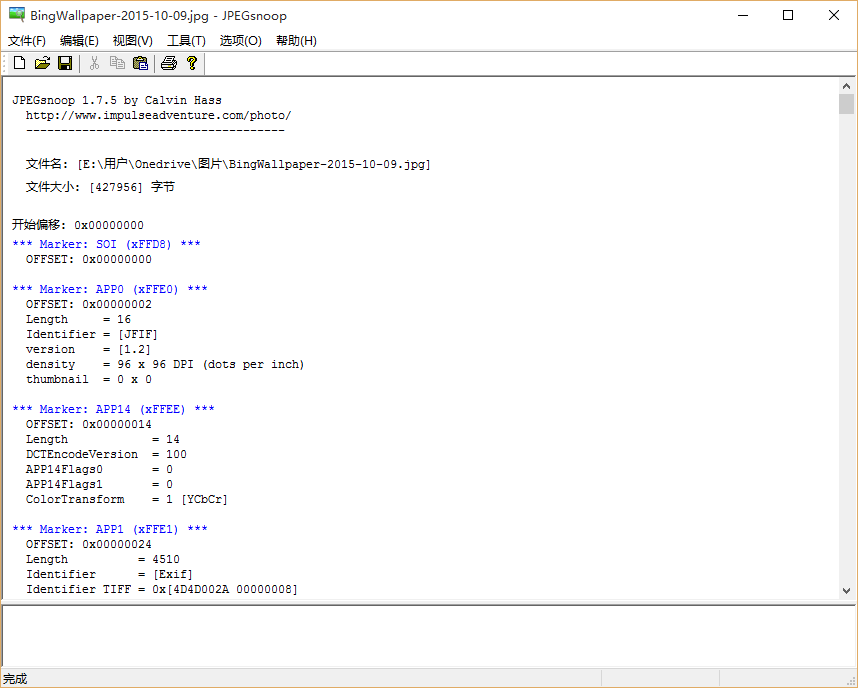Print the report using the printer icon
The image size is (858, 688).
point(169,63)
